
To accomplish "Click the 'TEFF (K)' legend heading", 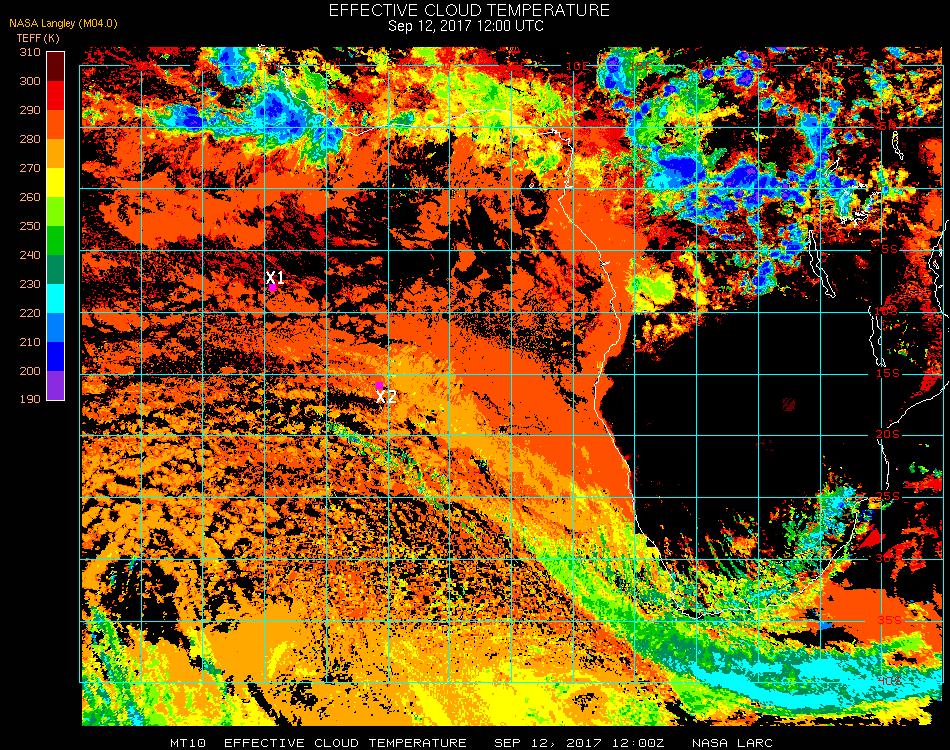I will [38, 38].
